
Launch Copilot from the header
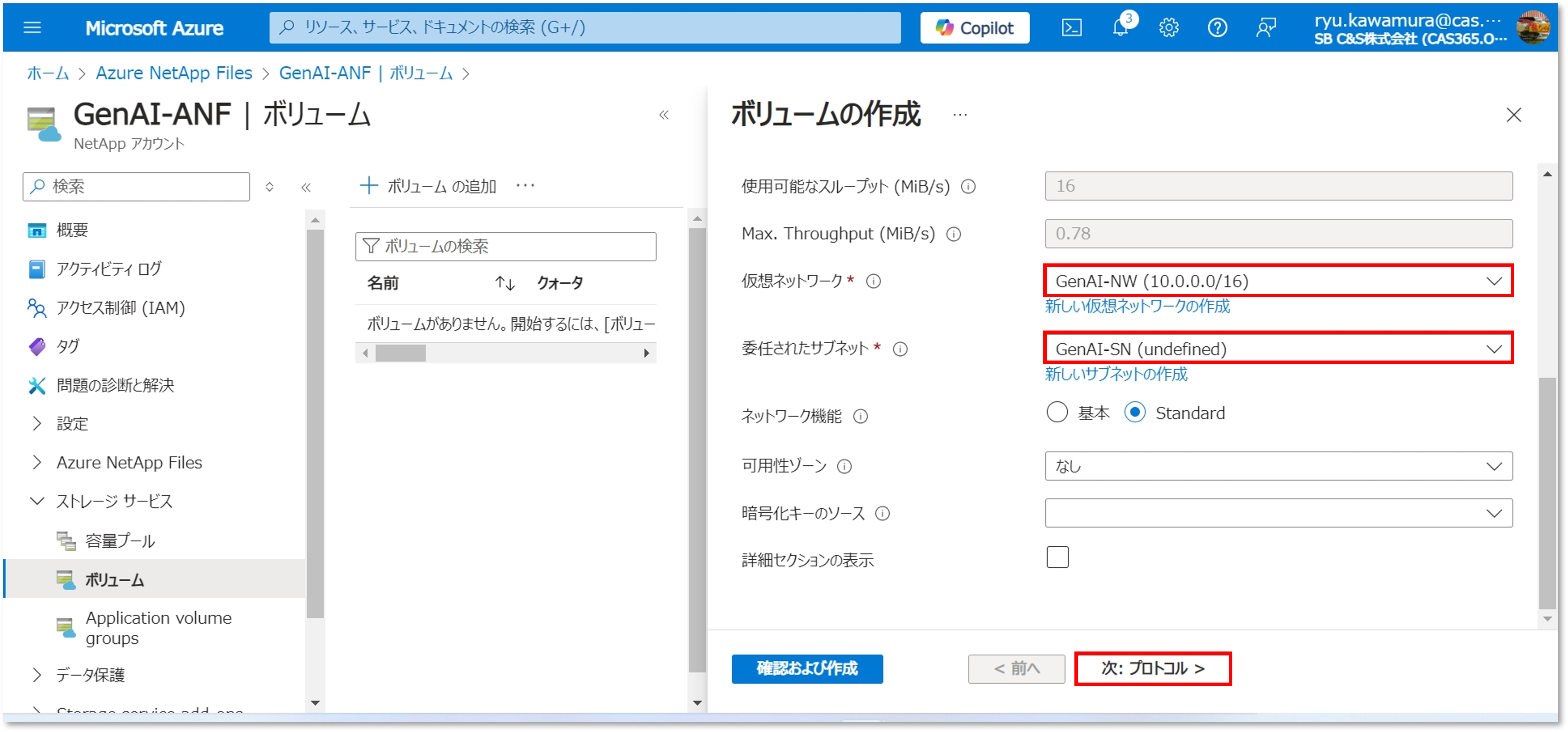click(974, 28)
